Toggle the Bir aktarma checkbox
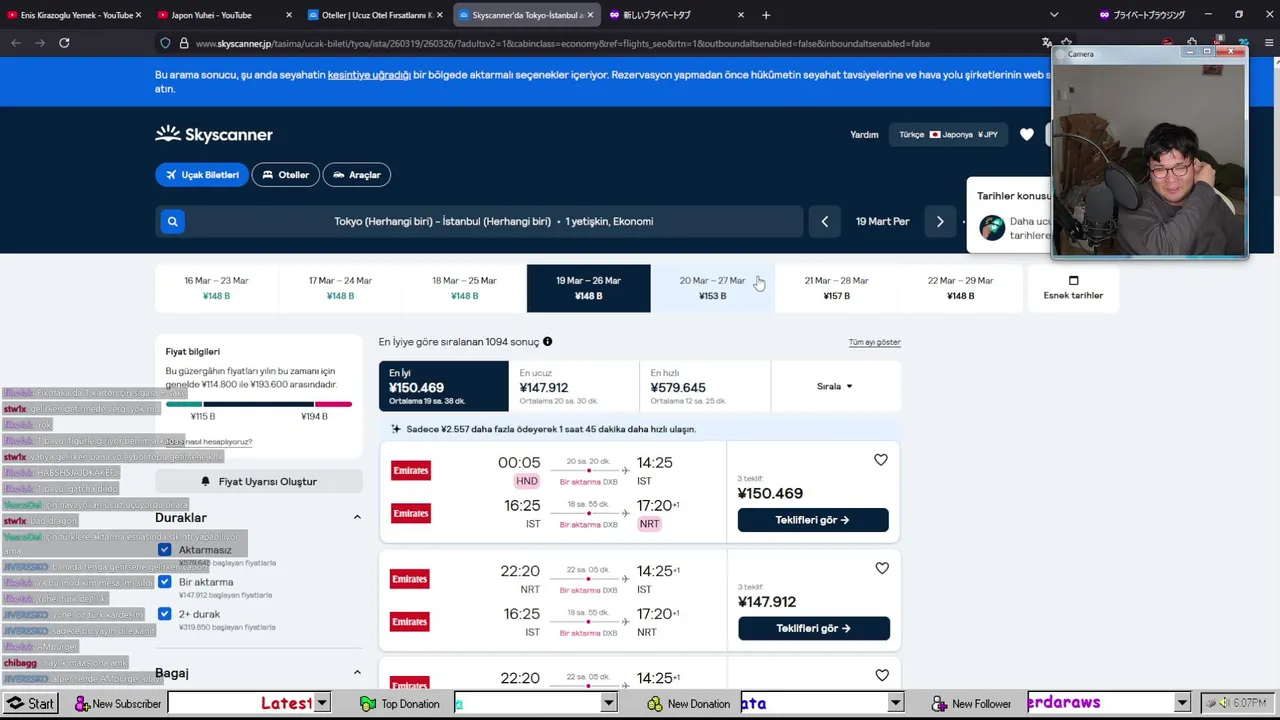 pos(165,582)
